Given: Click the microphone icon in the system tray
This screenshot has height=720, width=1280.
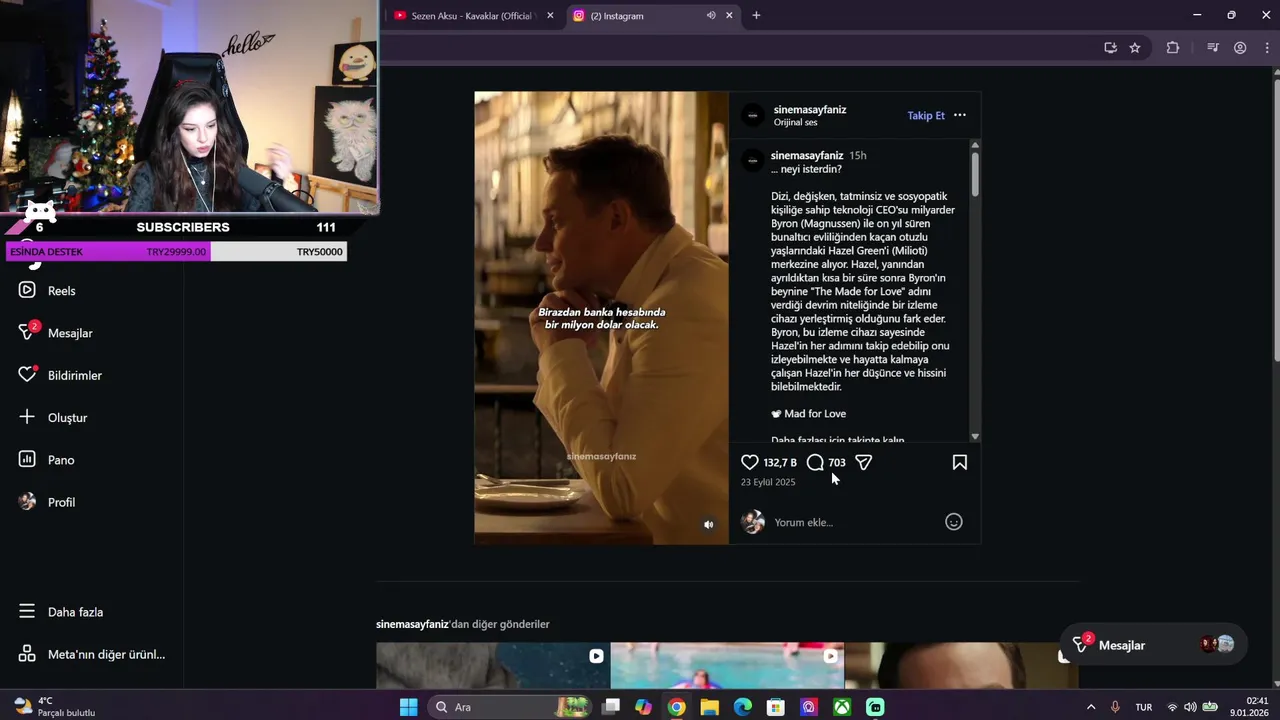Looking at the screenshot, I should pos(1115,707).
